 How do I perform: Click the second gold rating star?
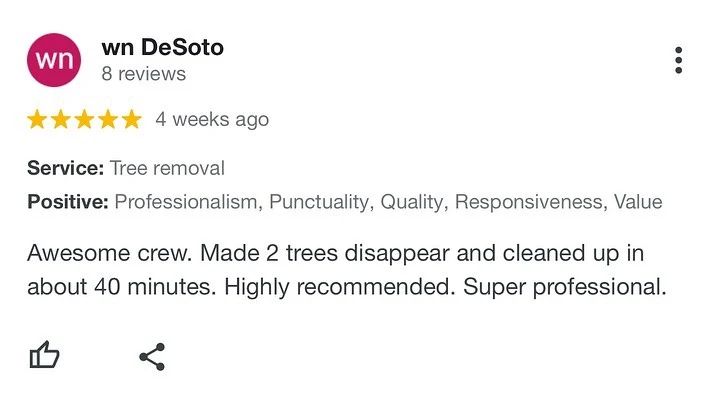pyautogui.click(x=61, y=120)
